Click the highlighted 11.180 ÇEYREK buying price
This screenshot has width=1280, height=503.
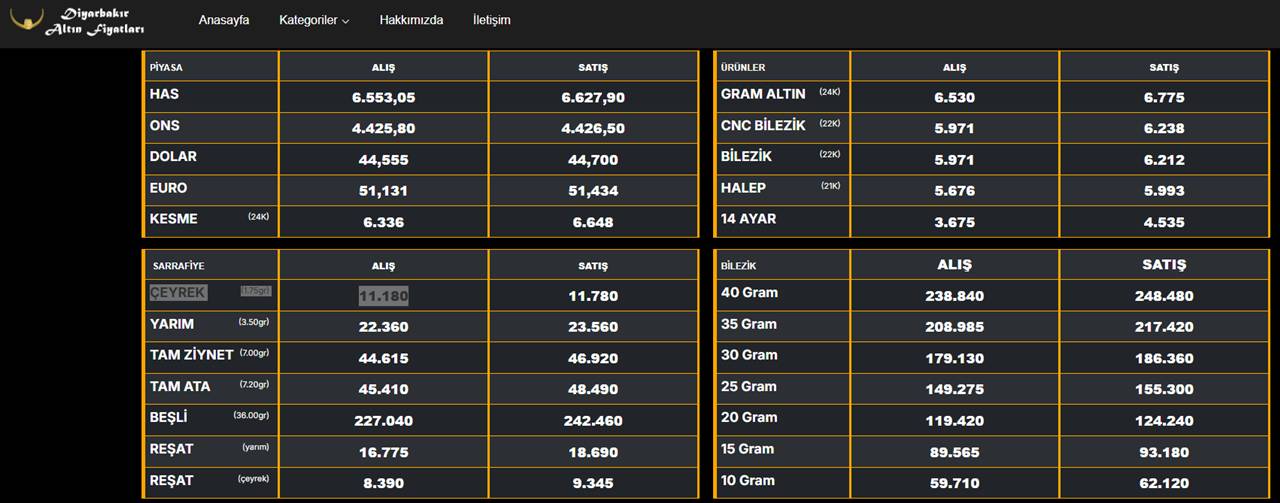click(384, 296)
